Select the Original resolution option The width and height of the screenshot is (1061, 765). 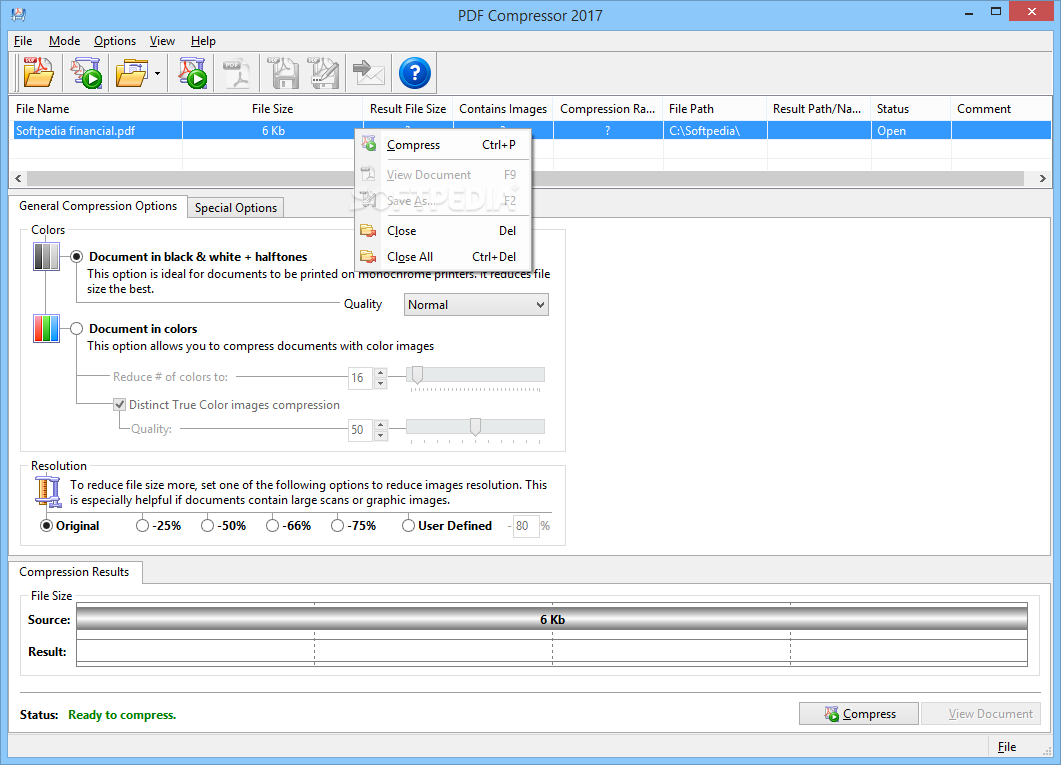[x=46, y=526]
